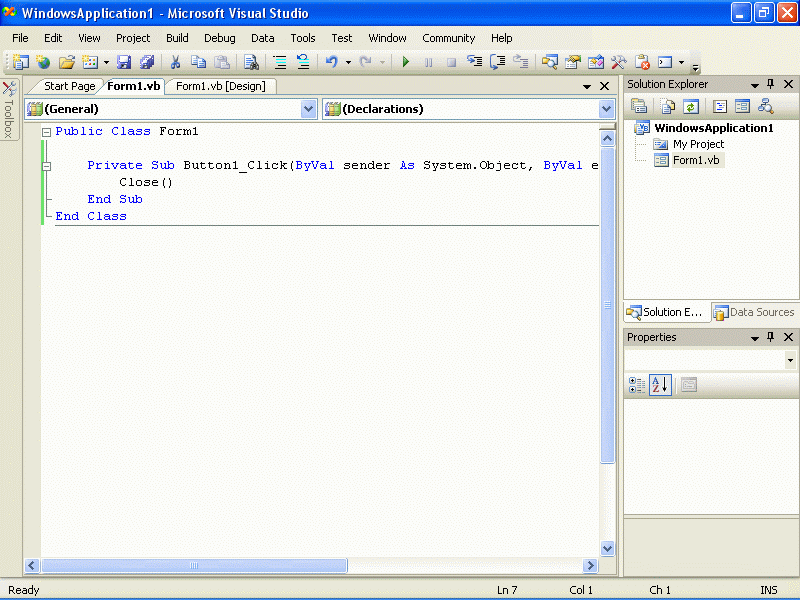Open the Error List toolbar icon
800x600 pixels.
[642, 62]
